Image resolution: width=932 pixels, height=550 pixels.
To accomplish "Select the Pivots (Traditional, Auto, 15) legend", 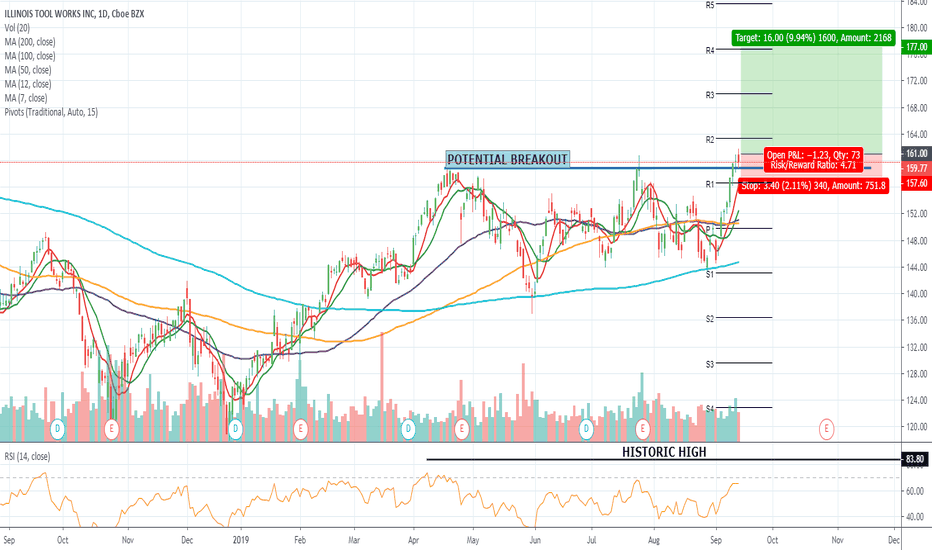I will [51, 112].
